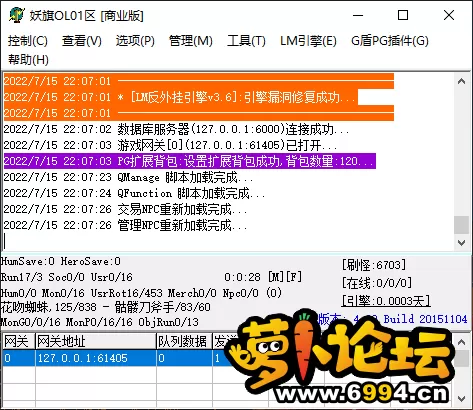
Task: Click the 网关 column header
Action: [18, 341]
